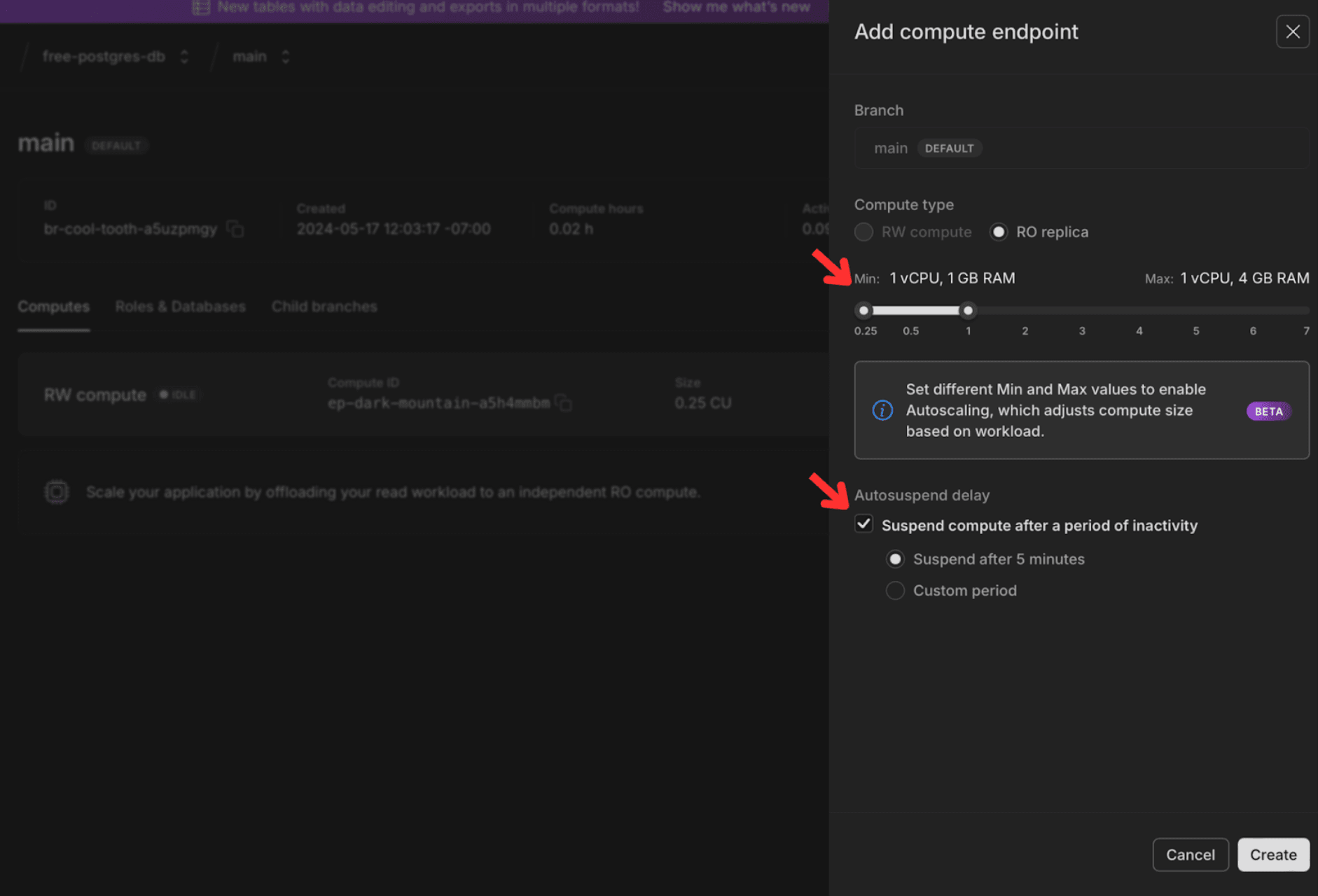Expand the main branch selector dropdown

pyautogui.click(x=261, y=57)
